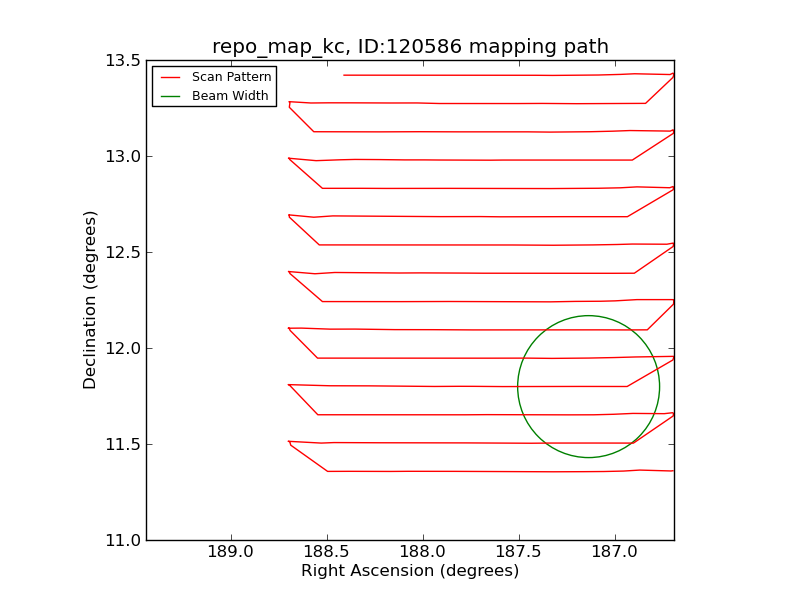800x600 pixels.
Task: Click the y-axis tick label 11.5
Action: pyautogui.click(x=123, y=444)
